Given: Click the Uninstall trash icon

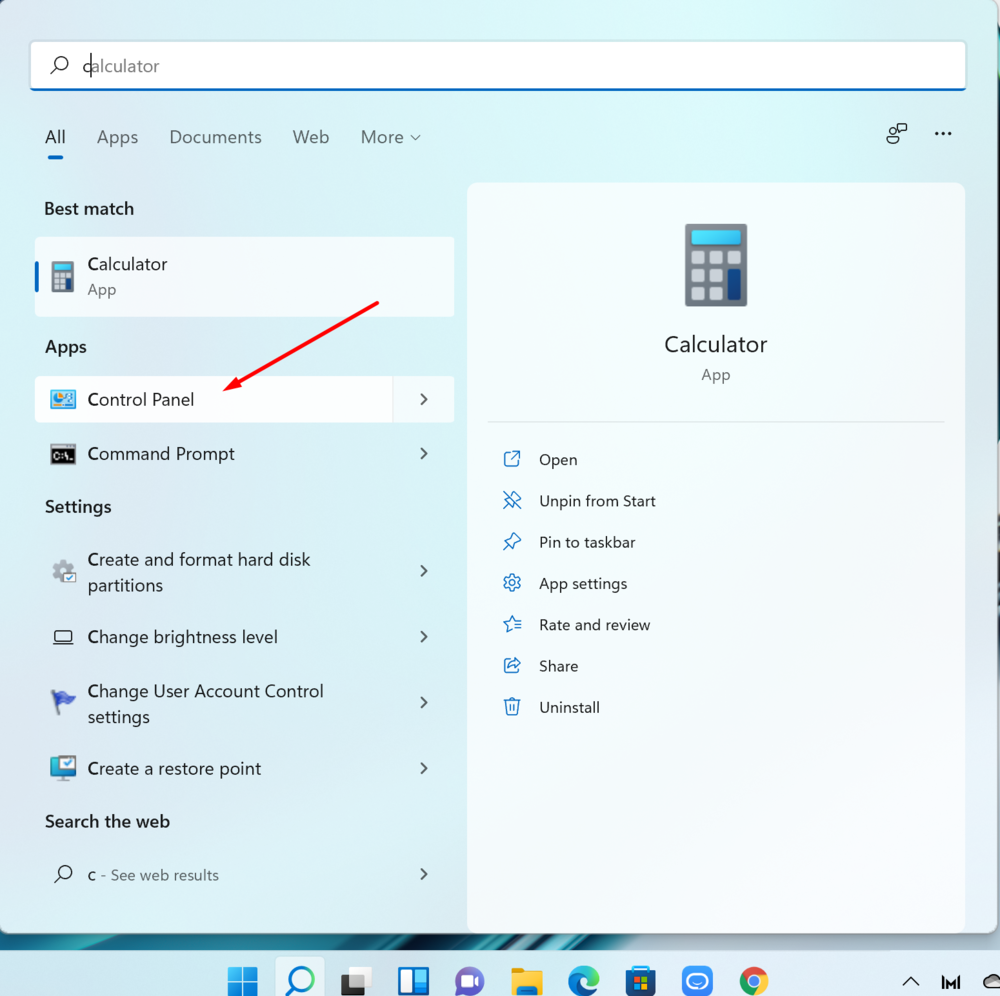Looking at the screenshot, I should tap(512, 707).
